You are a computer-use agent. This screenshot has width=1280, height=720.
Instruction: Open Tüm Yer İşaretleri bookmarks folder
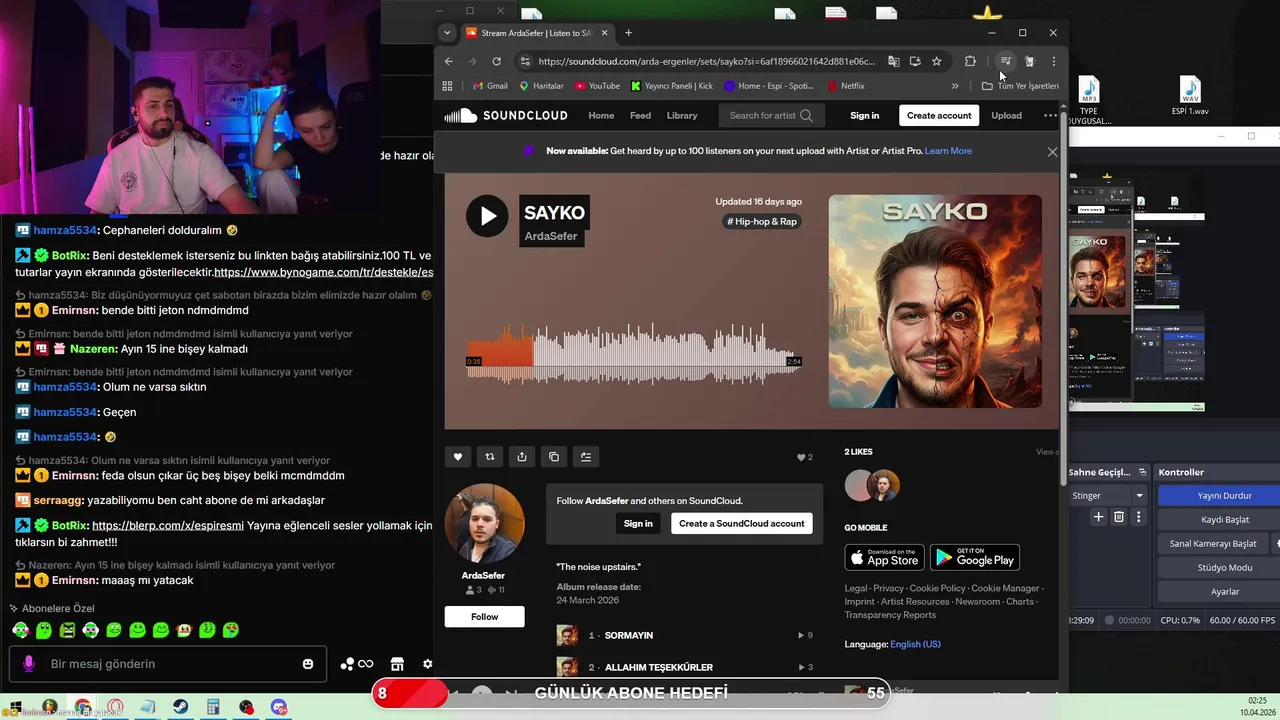(x=1020, y=86)
